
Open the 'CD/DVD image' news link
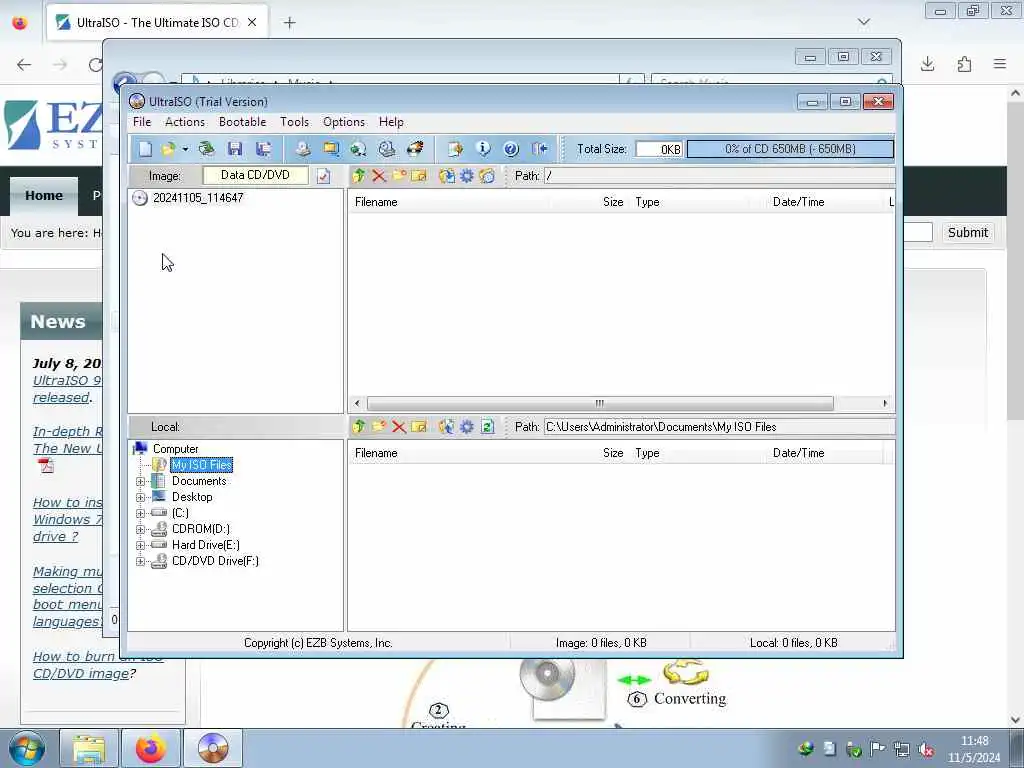point(80,673)
